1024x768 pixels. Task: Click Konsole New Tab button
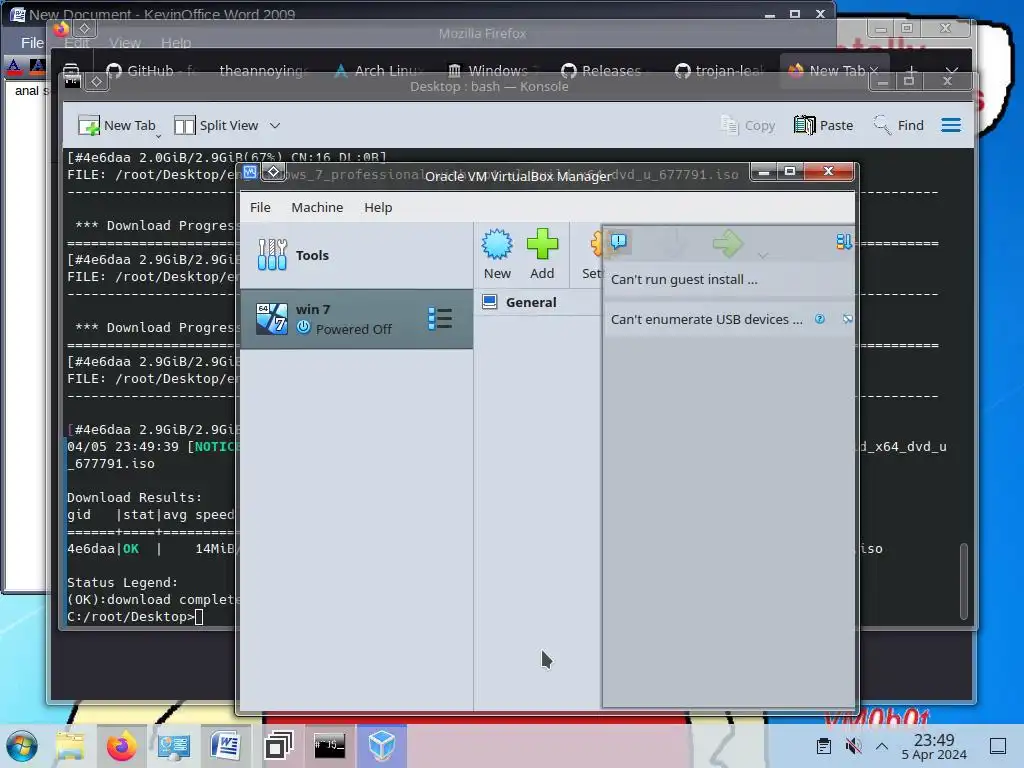pyautogui.click(x=116, y=125)
